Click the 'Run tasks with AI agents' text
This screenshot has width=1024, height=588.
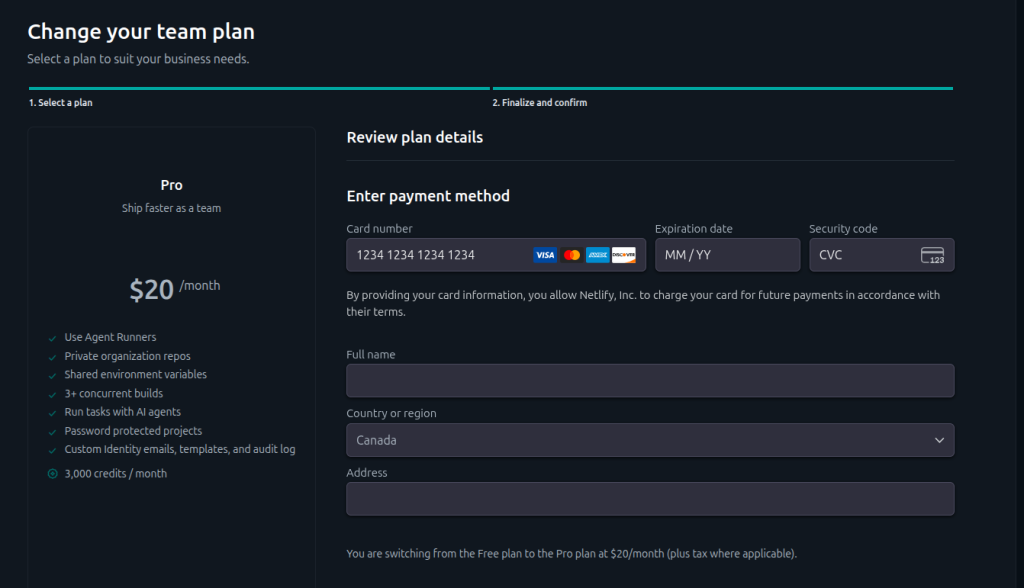point(122,412)
